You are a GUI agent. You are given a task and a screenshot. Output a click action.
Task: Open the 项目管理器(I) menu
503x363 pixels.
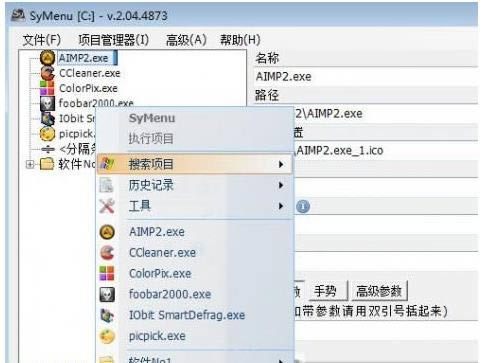[114, 40]
